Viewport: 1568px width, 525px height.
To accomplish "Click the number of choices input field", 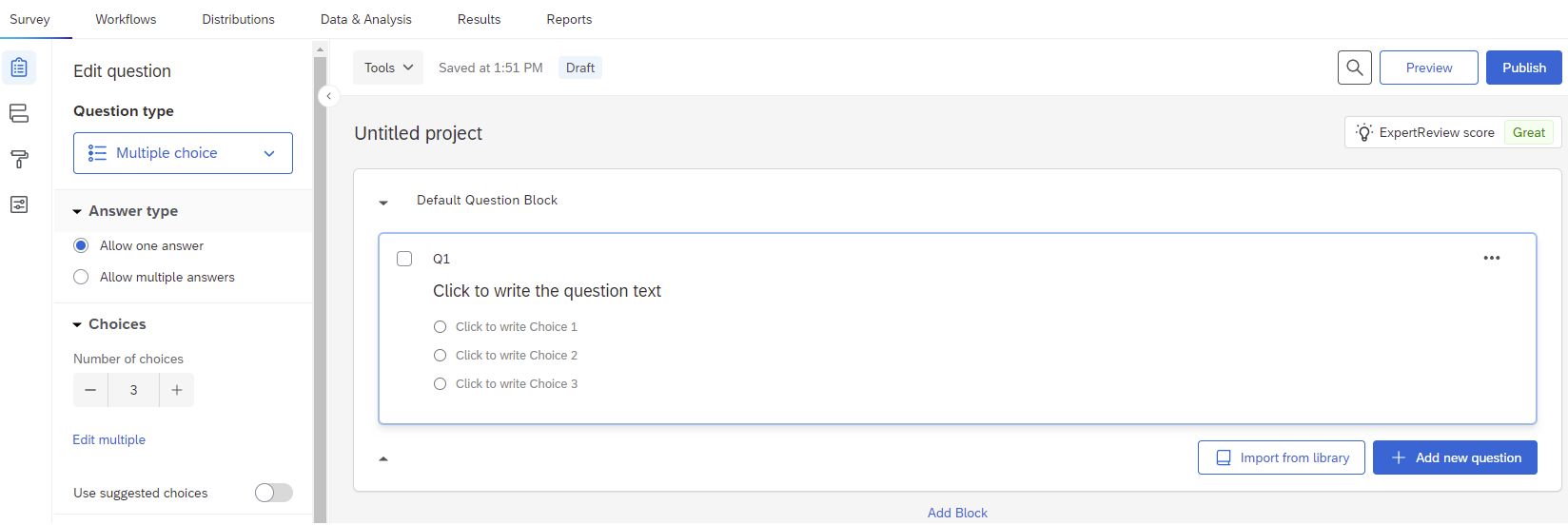I will tap(133, 390).
